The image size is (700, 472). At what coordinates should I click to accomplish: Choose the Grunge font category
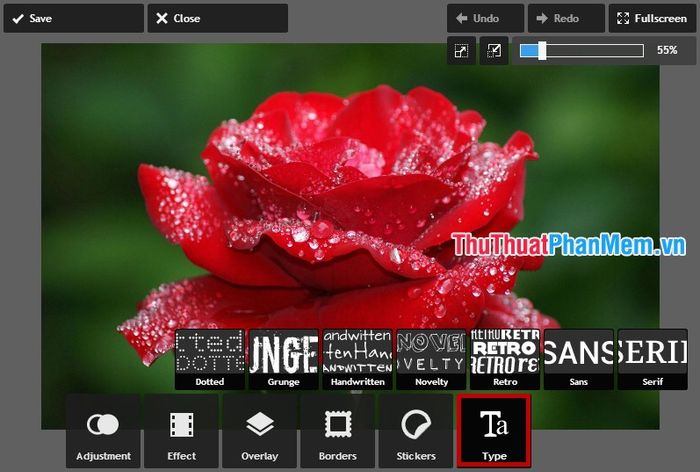point(283,359)
